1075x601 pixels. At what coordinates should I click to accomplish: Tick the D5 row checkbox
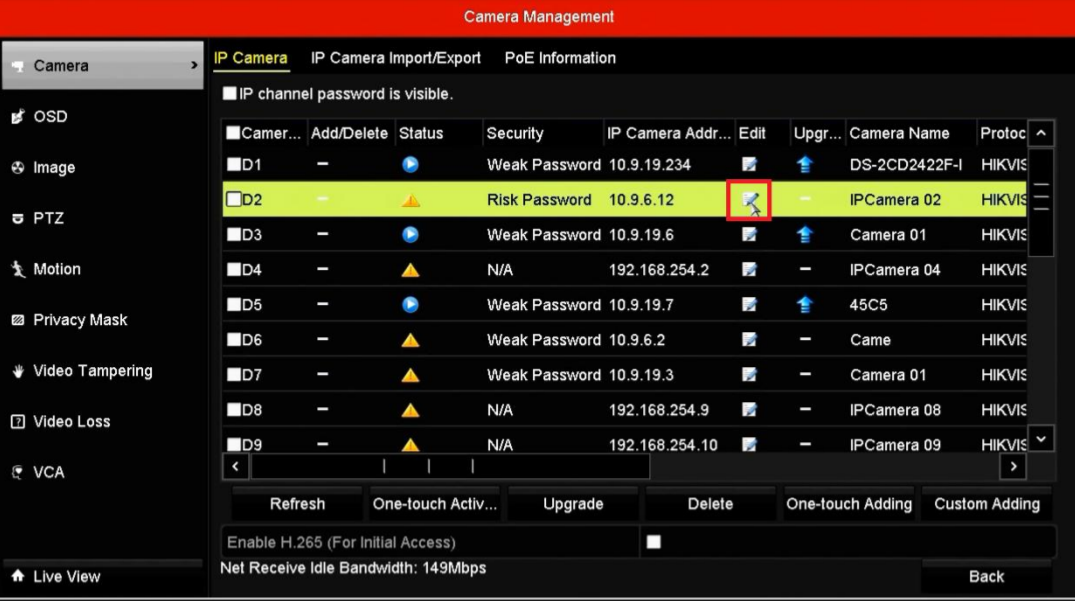[234, 304]
